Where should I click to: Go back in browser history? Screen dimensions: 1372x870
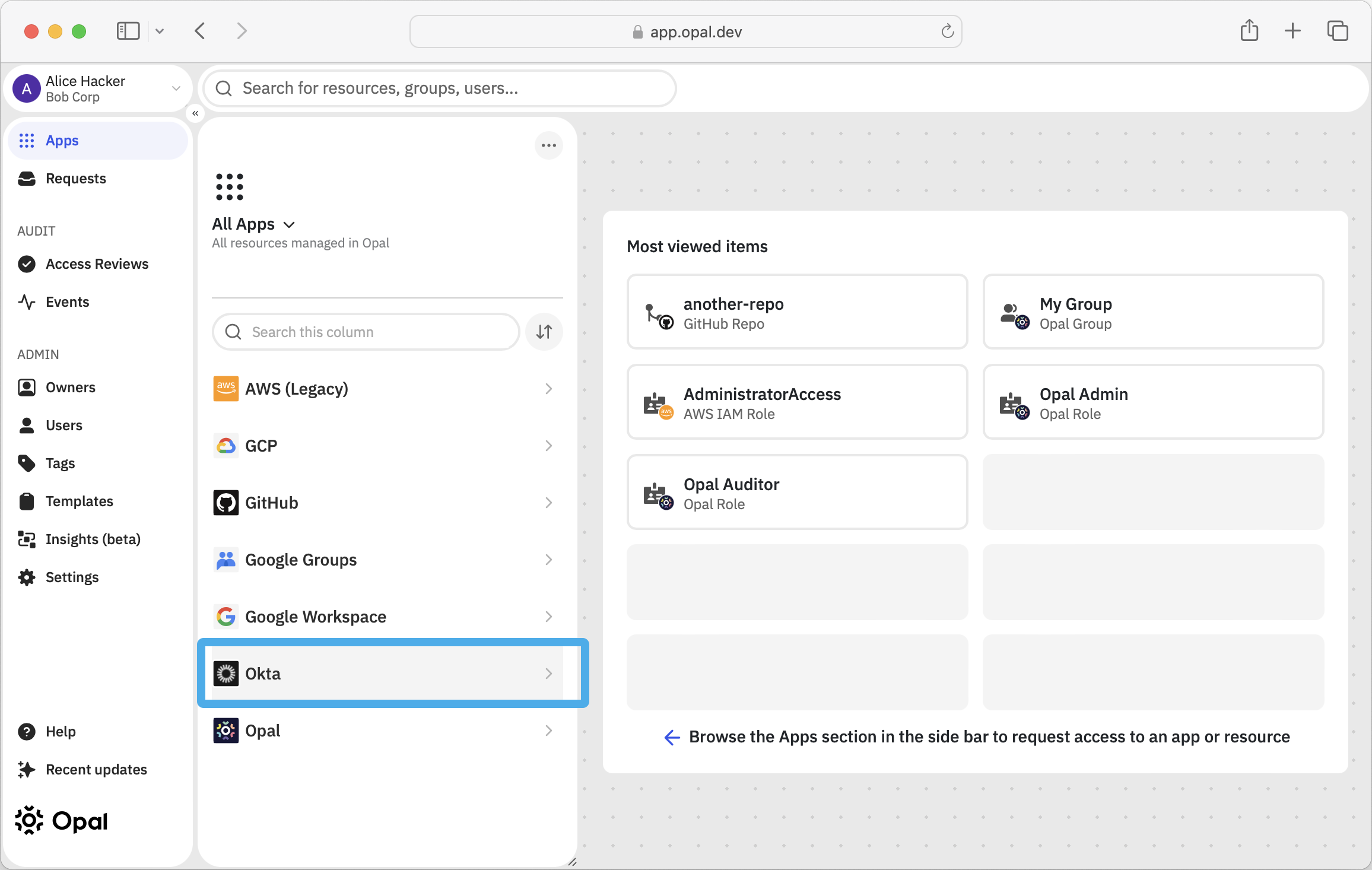pyautogui.click(x=200, y=31)
